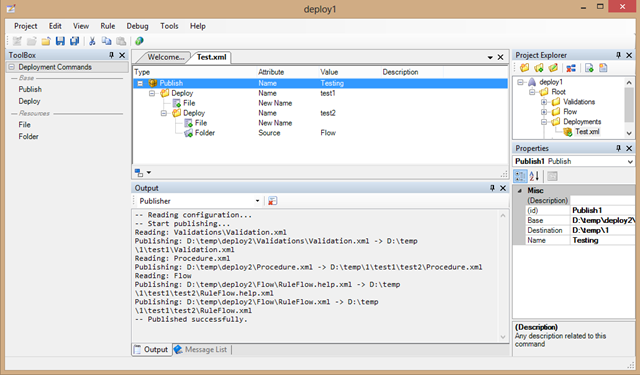Select Deploy command in ToolBox
Viewport: 640px width, 375px height.
29,101
